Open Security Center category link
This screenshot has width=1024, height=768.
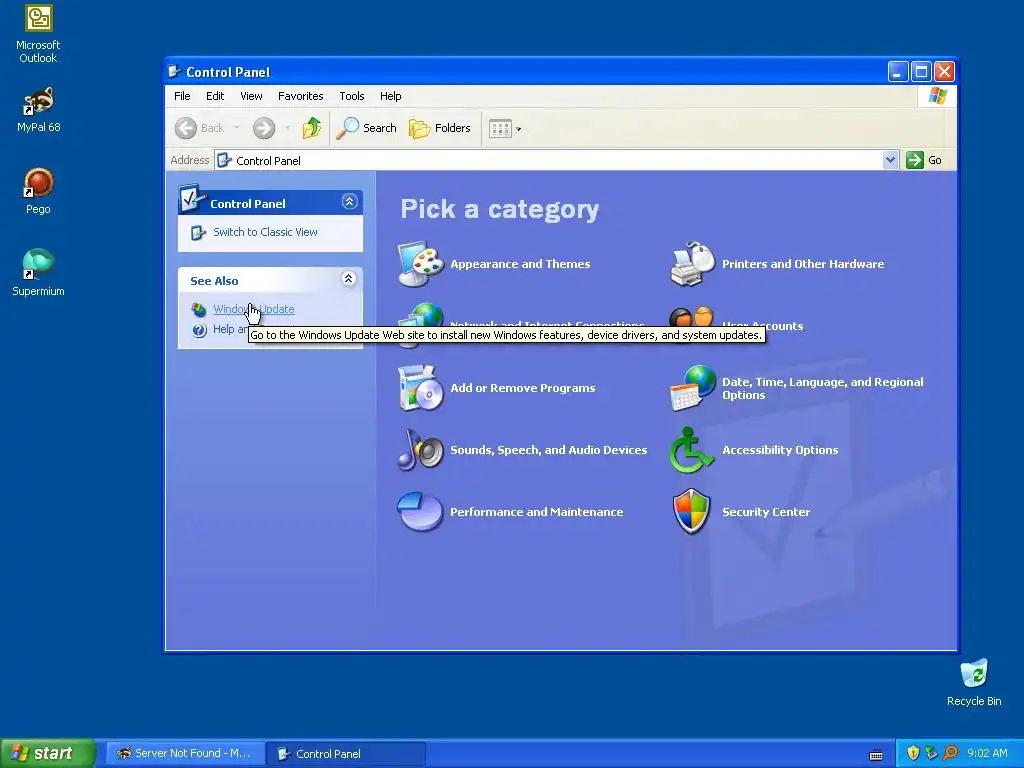[766, 512]
